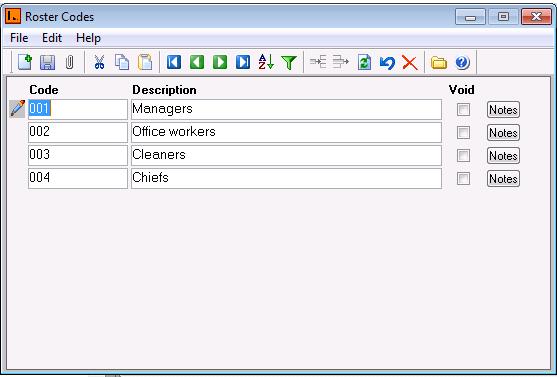Open the Edit menu

pos(52,38)
